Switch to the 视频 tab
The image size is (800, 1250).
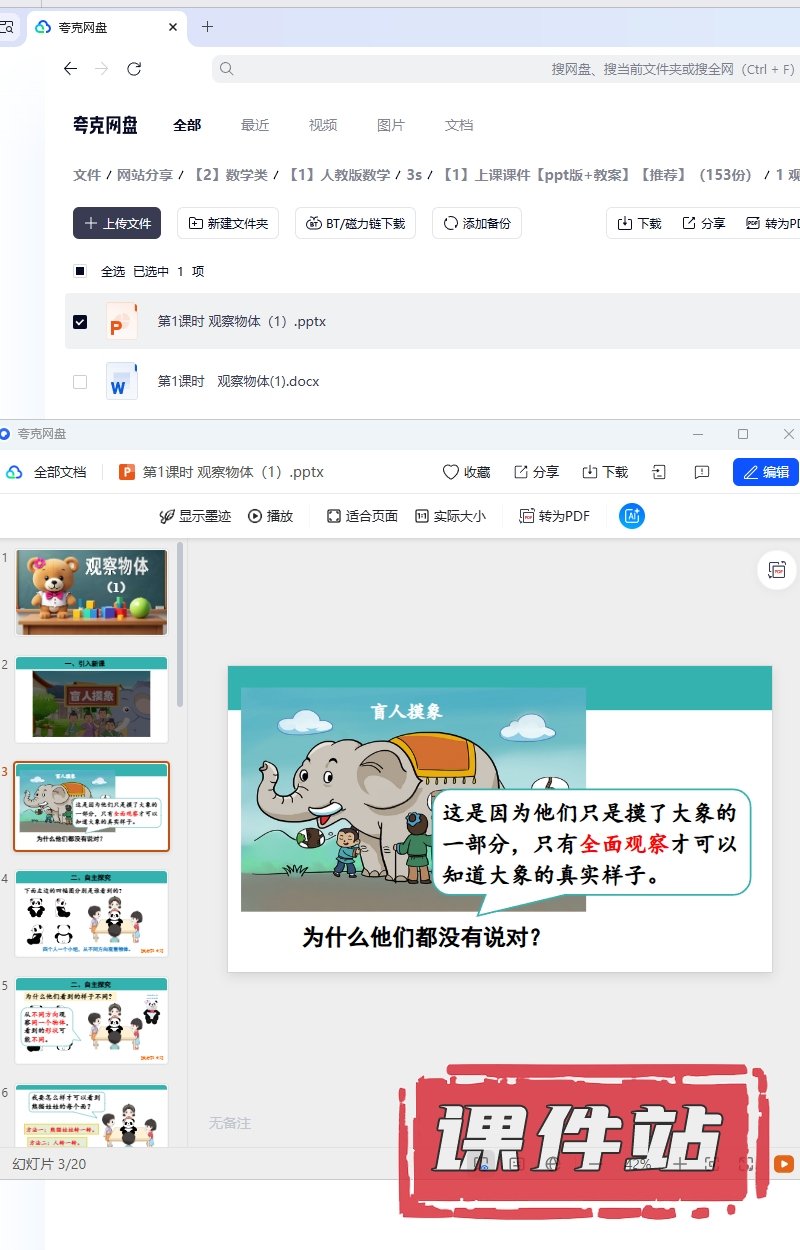click(323, 125)
